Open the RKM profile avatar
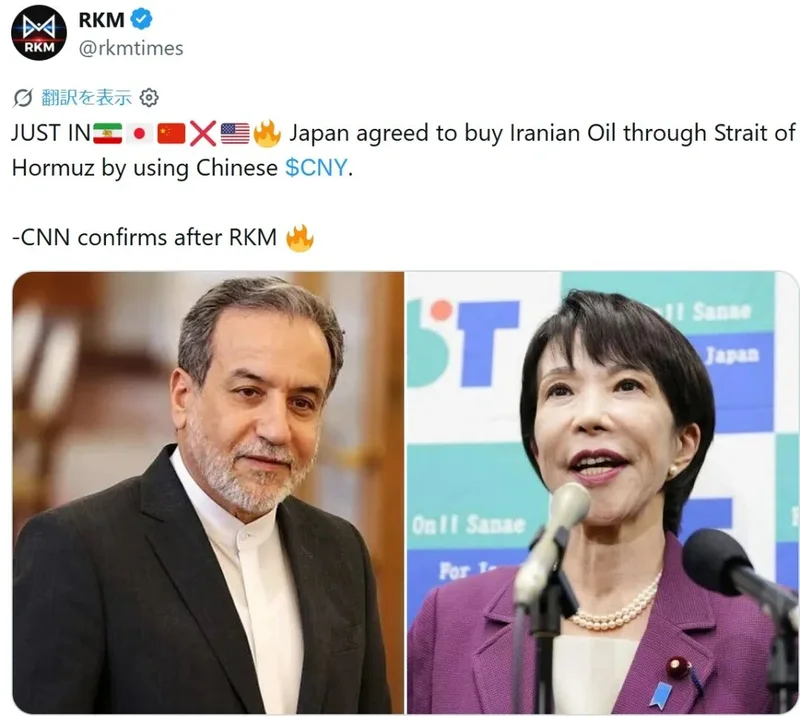This screenshot has height=717, width=800. point(39,33)
